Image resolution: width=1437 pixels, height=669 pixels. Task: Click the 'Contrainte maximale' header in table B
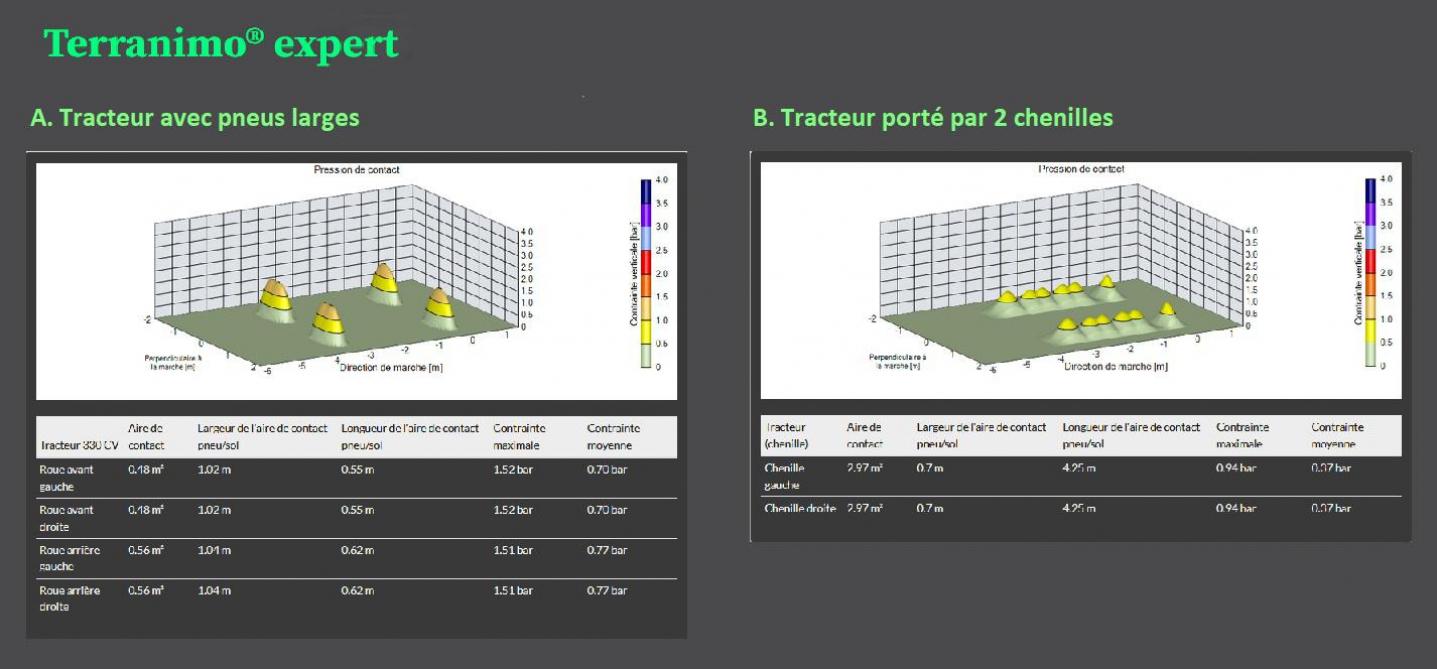pos(1242,435)
